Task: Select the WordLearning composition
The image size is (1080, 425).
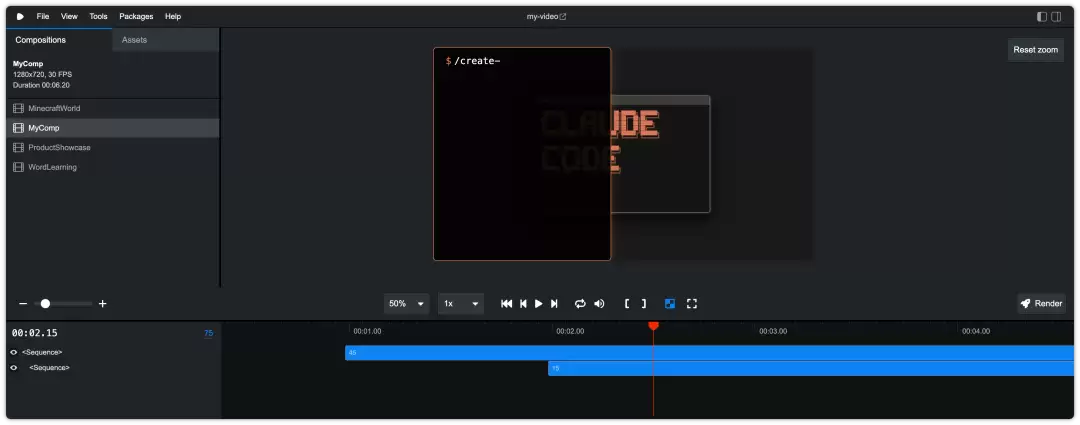Action: click(x=113, y=167)
